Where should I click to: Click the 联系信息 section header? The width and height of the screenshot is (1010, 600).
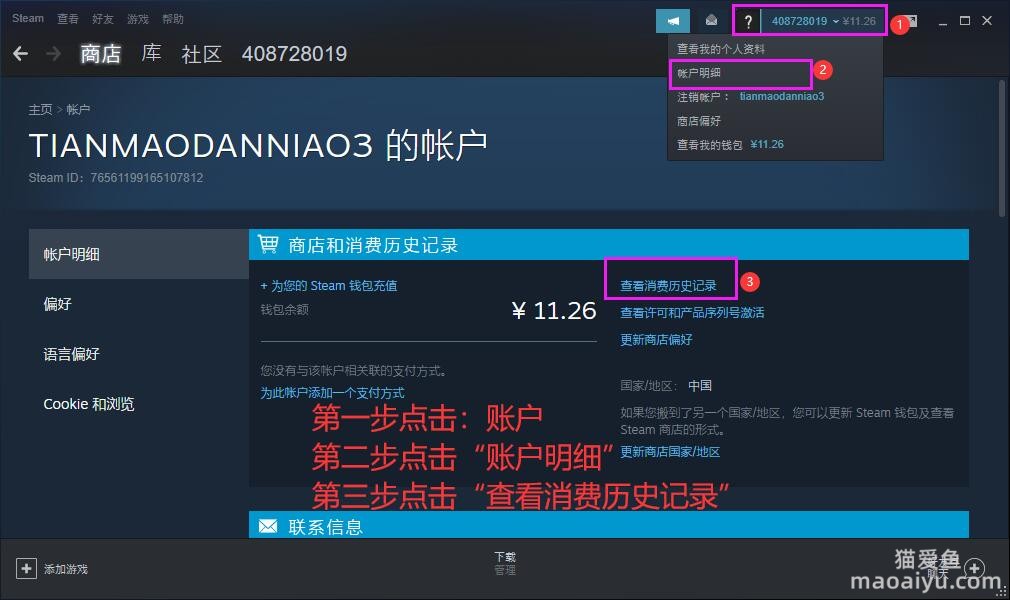tap(609, 525)
